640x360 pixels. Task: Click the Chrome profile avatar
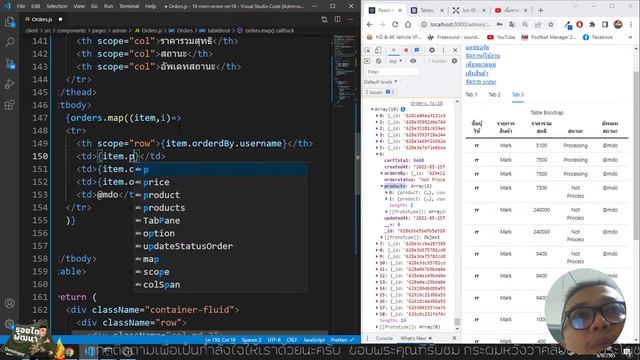[618, 24]
